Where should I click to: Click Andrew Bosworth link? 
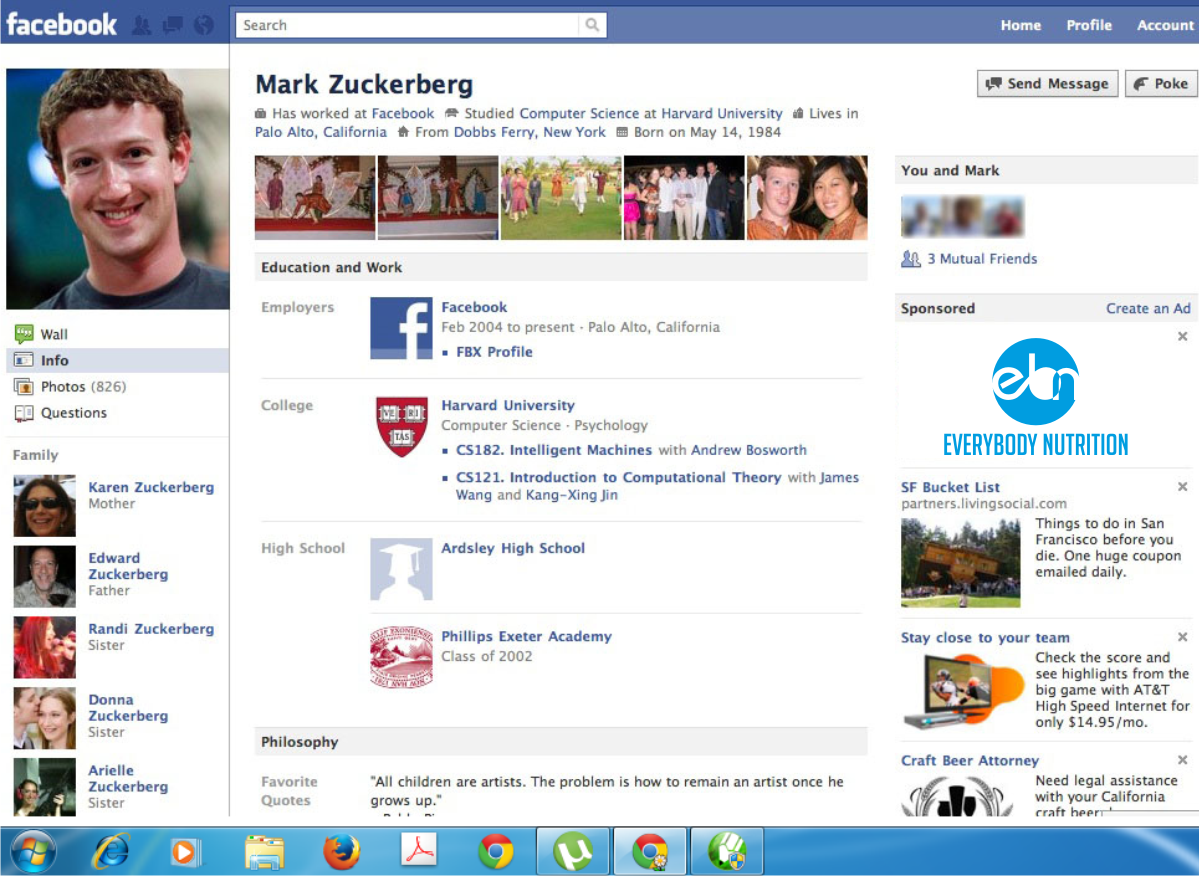click(x=749, y=449)
